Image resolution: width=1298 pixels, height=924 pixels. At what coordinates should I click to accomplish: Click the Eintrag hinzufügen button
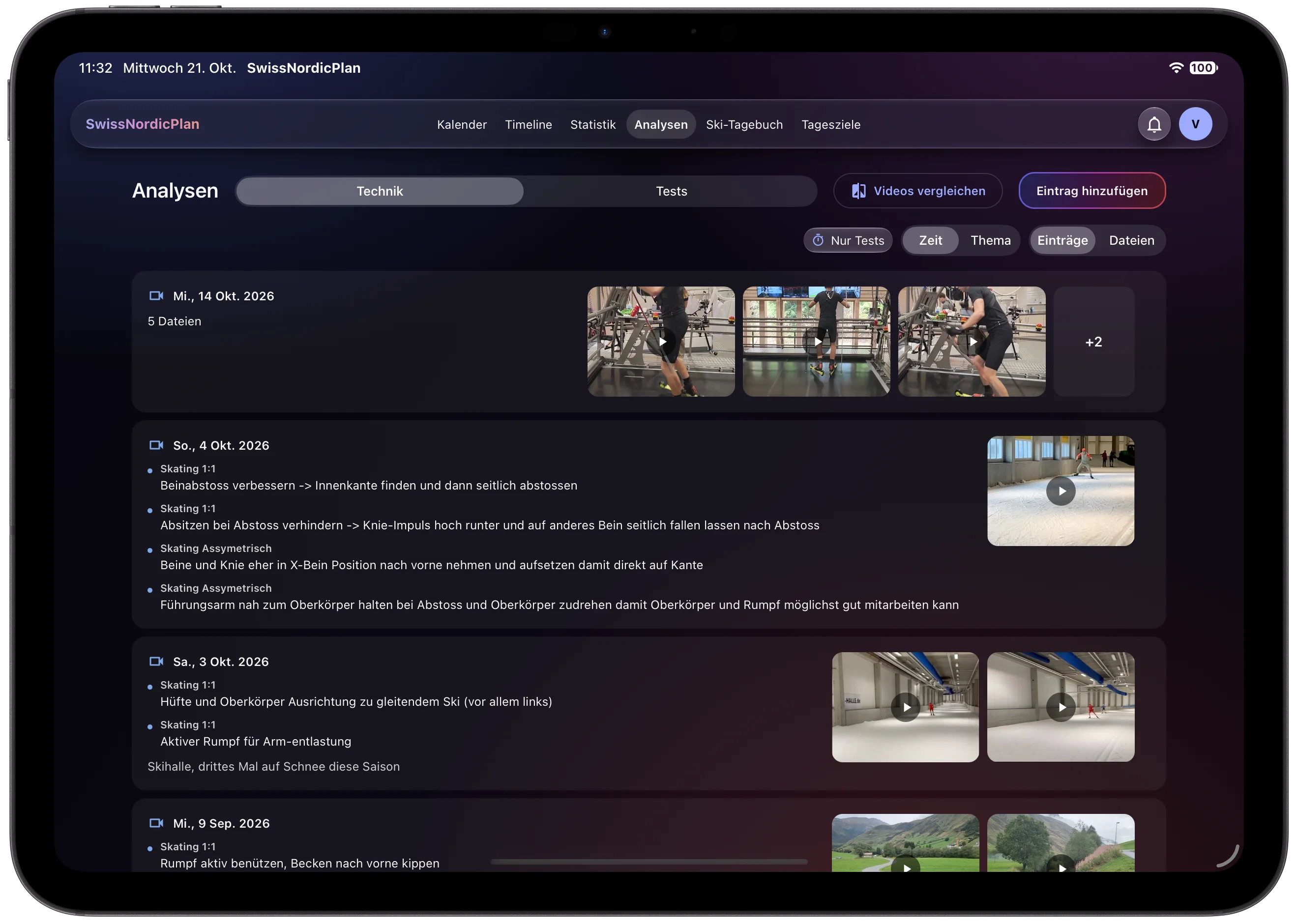click(1092, 191)
